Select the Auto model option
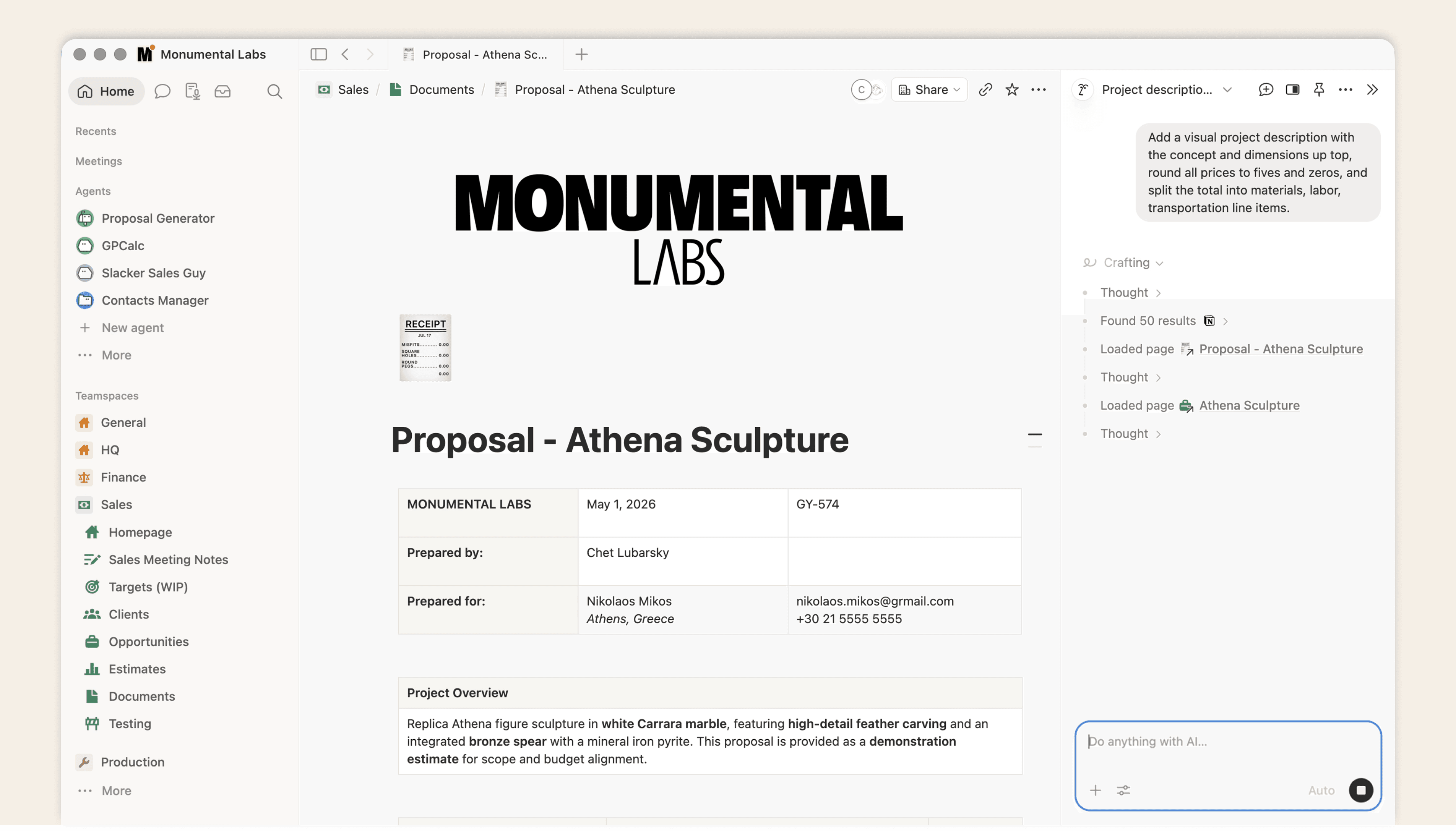 pos(1321,791)
